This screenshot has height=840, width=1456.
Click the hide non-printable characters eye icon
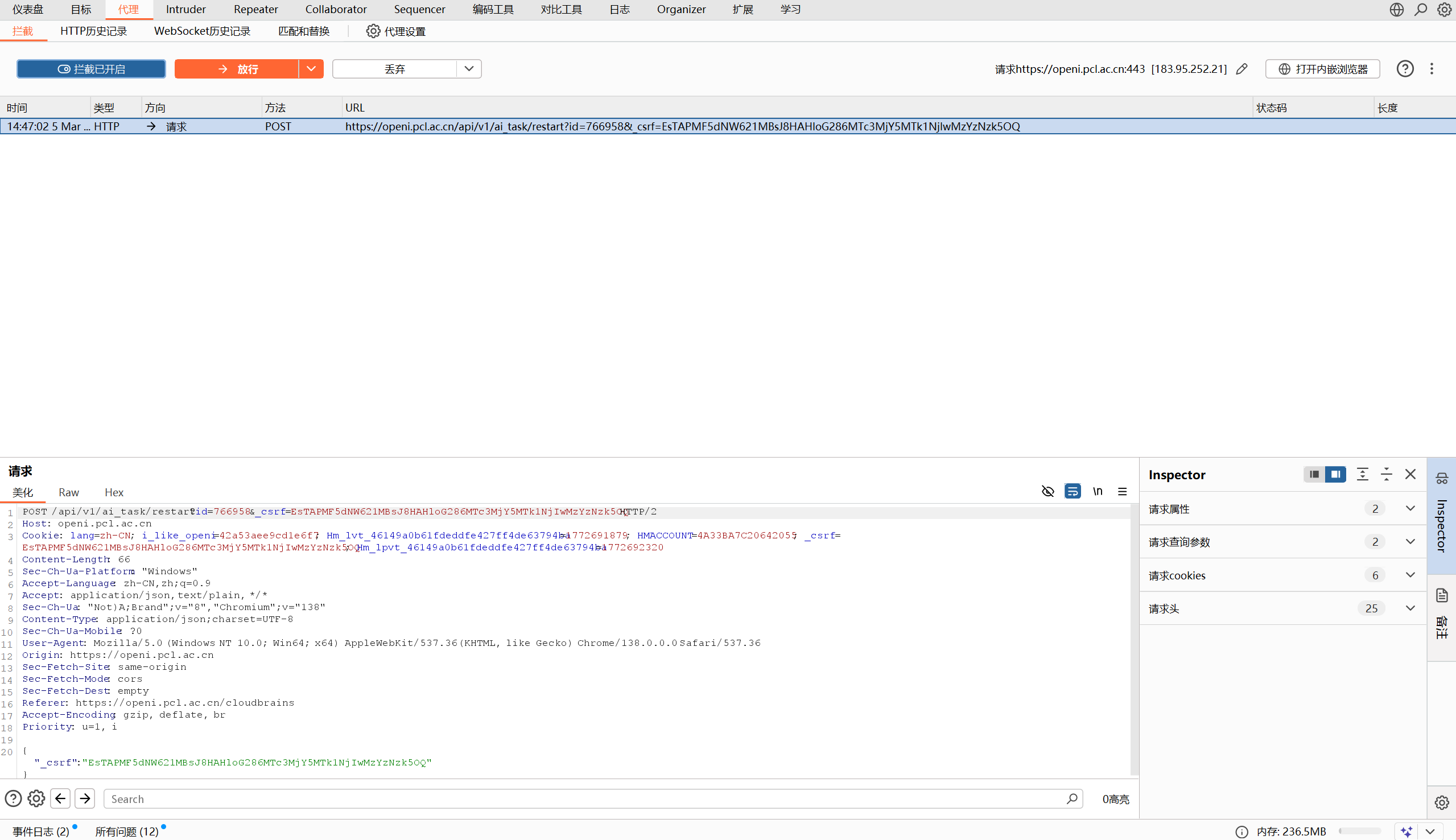click(x=1047, y=491)
